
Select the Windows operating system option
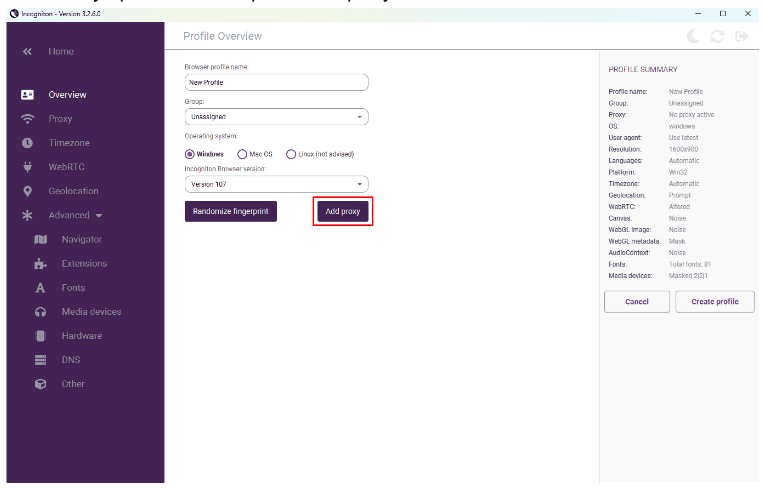click(x=191, y=154)
